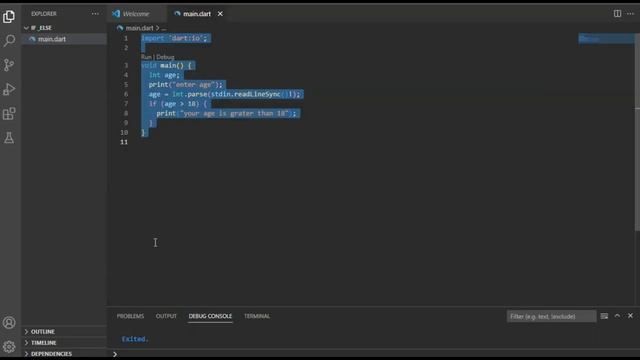640x360 pixels.
Task: Click the editor vertical scrollbar
Action: (x=637, y=133)
